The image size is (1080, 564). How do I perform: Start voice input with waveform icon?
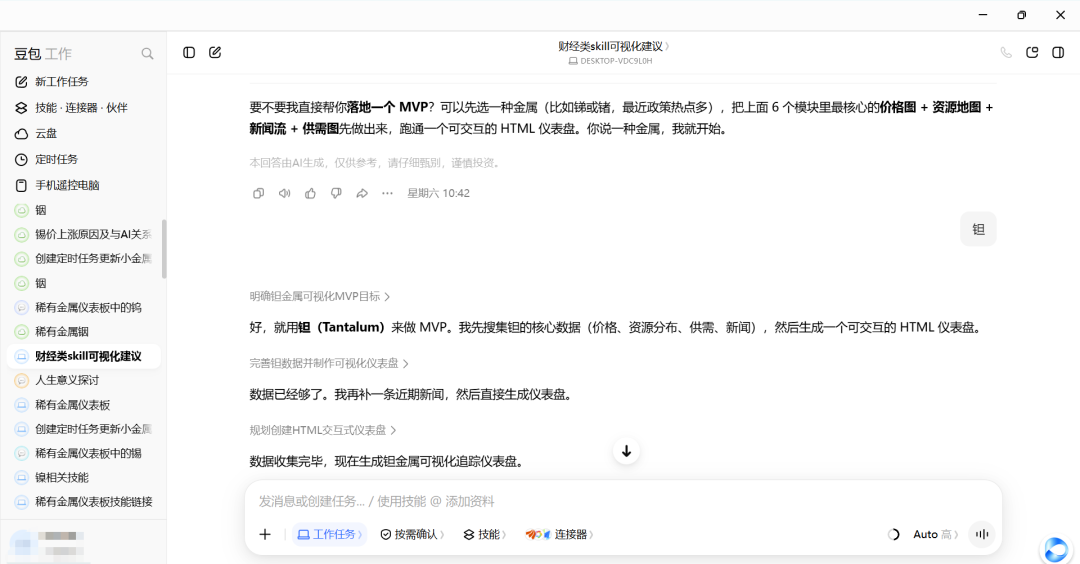point(982,534)
